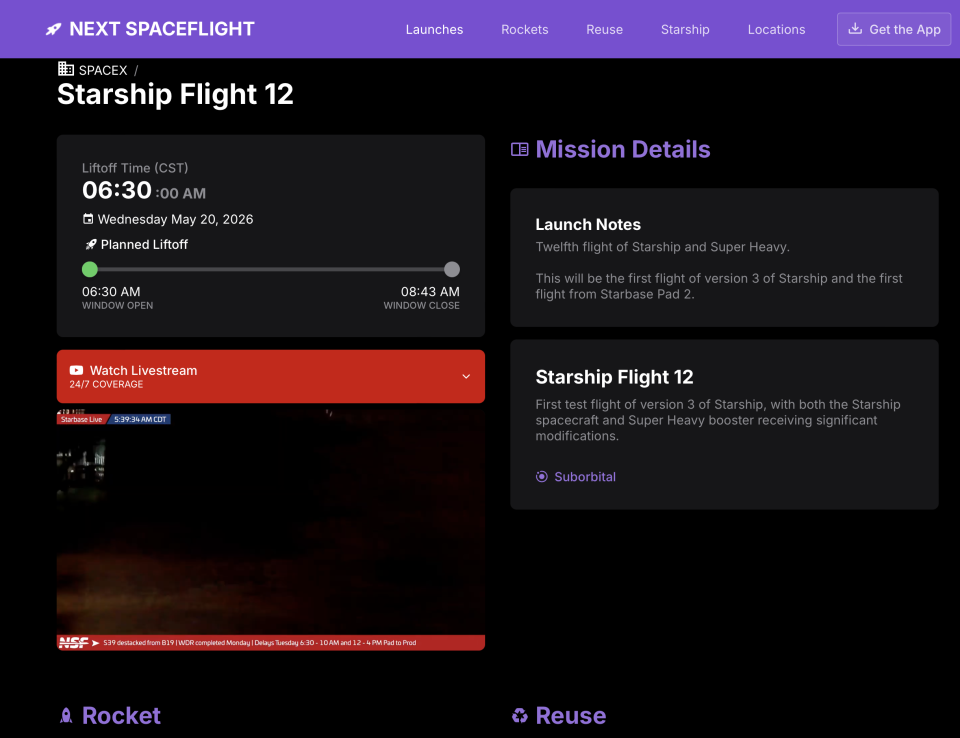Image resolution: width=960 pixels, height=738 pixels.
Task: Click the NSF ticker bar on the video
Action: coord(271,642)
